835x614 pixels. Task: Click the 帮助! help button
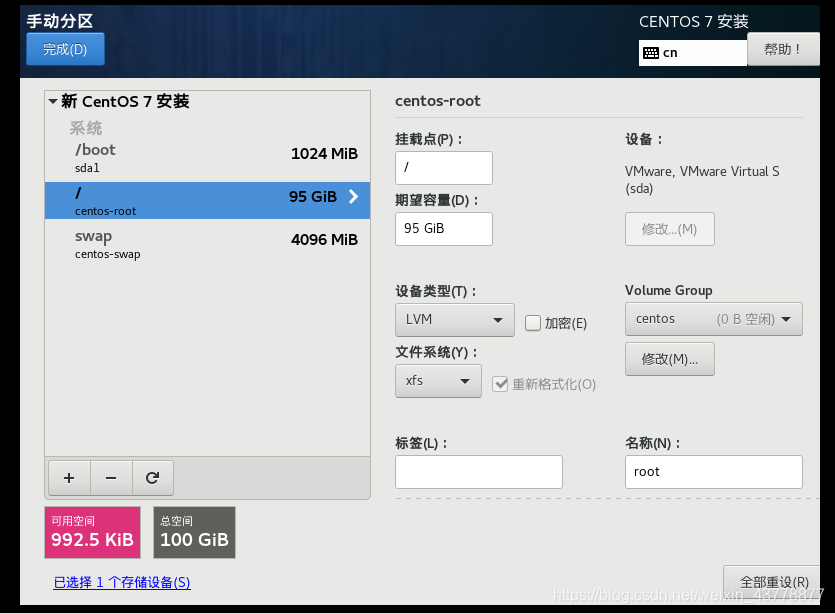783,49
